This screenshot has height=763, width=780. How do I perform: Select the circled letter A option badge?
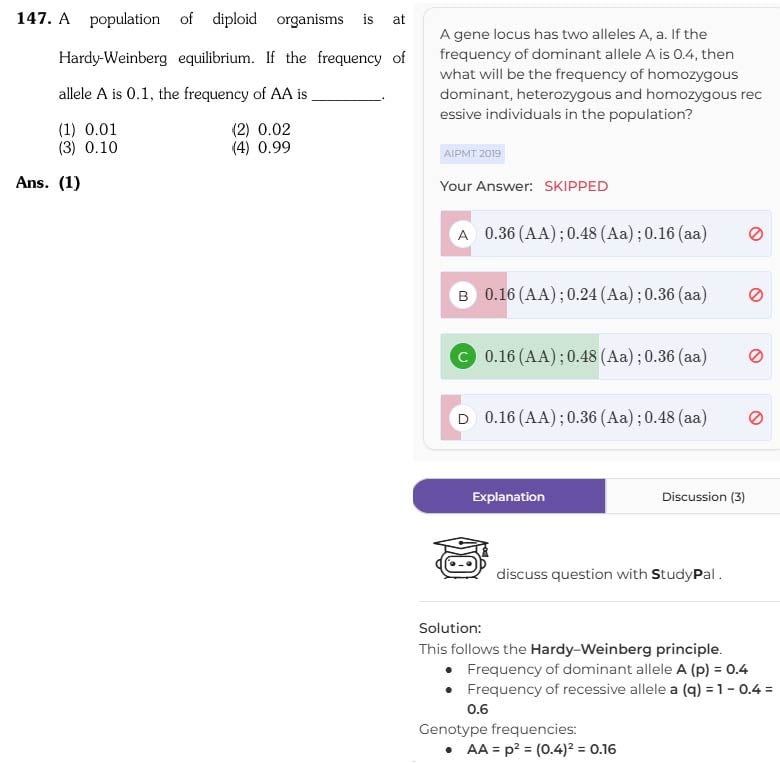tap(463, 234)
